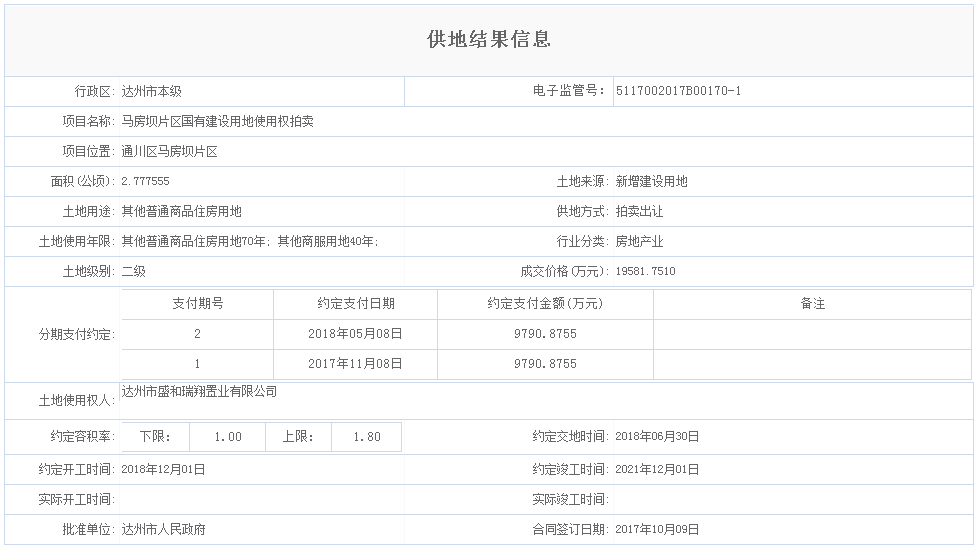The width and height of the screenshot is (976, 547).
Task: Click contract date 2017年10月09日
Action: 657,530
